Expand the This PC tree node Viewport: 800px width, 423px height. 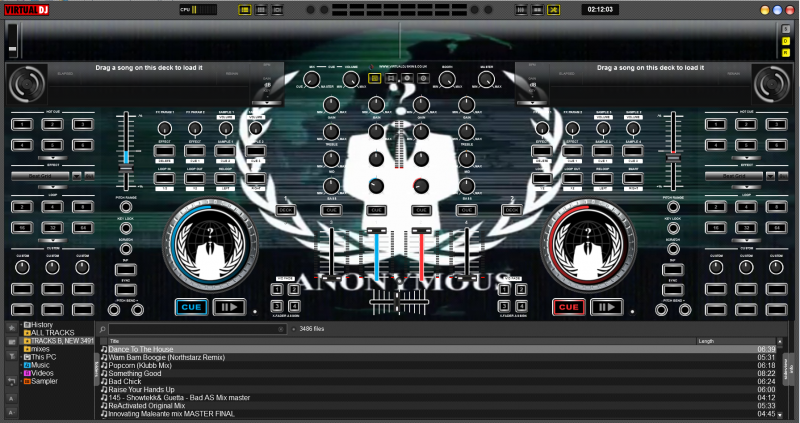pyautogui.click(x=21, y=357)
